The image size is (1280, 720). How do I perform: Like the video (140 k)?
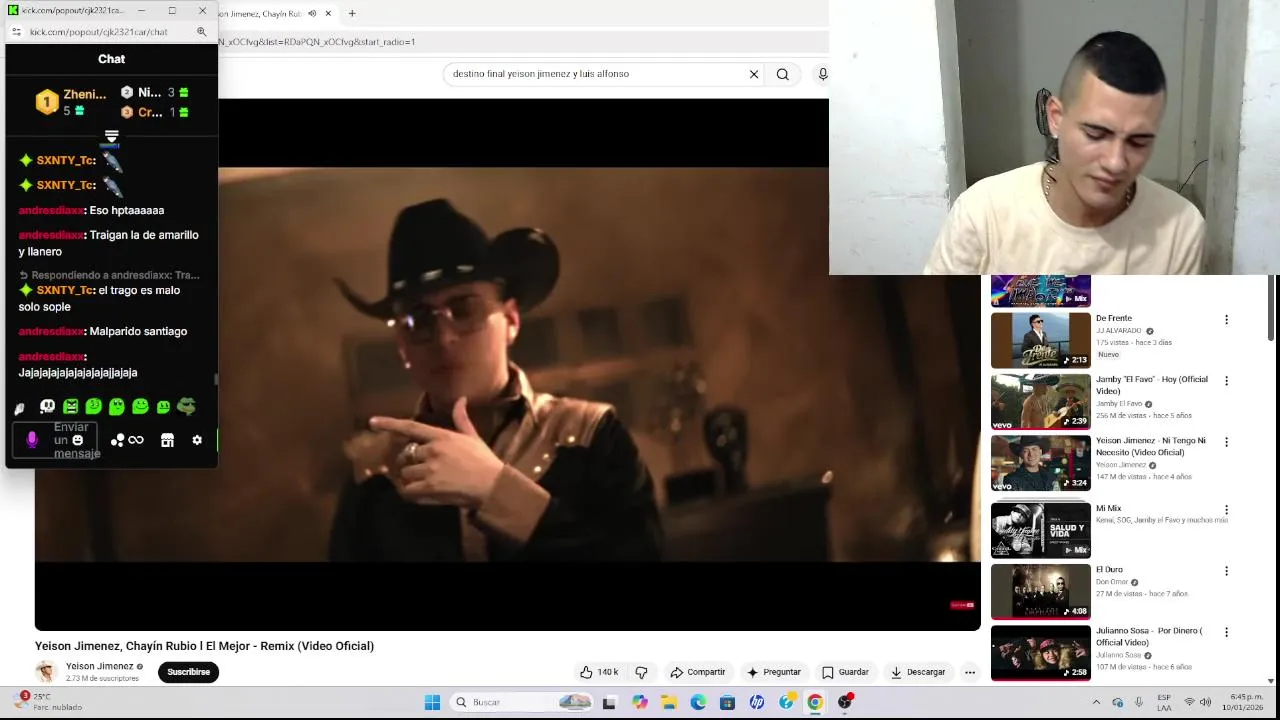599,672
